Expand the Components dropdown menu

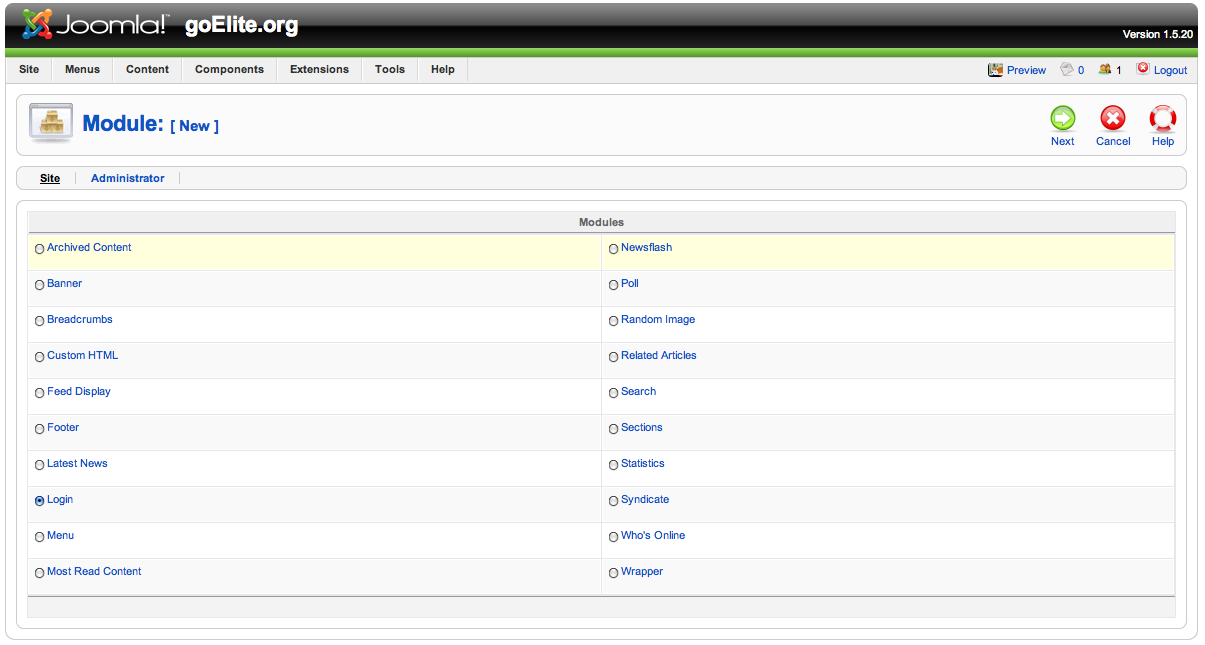click(x=229, y=70)
